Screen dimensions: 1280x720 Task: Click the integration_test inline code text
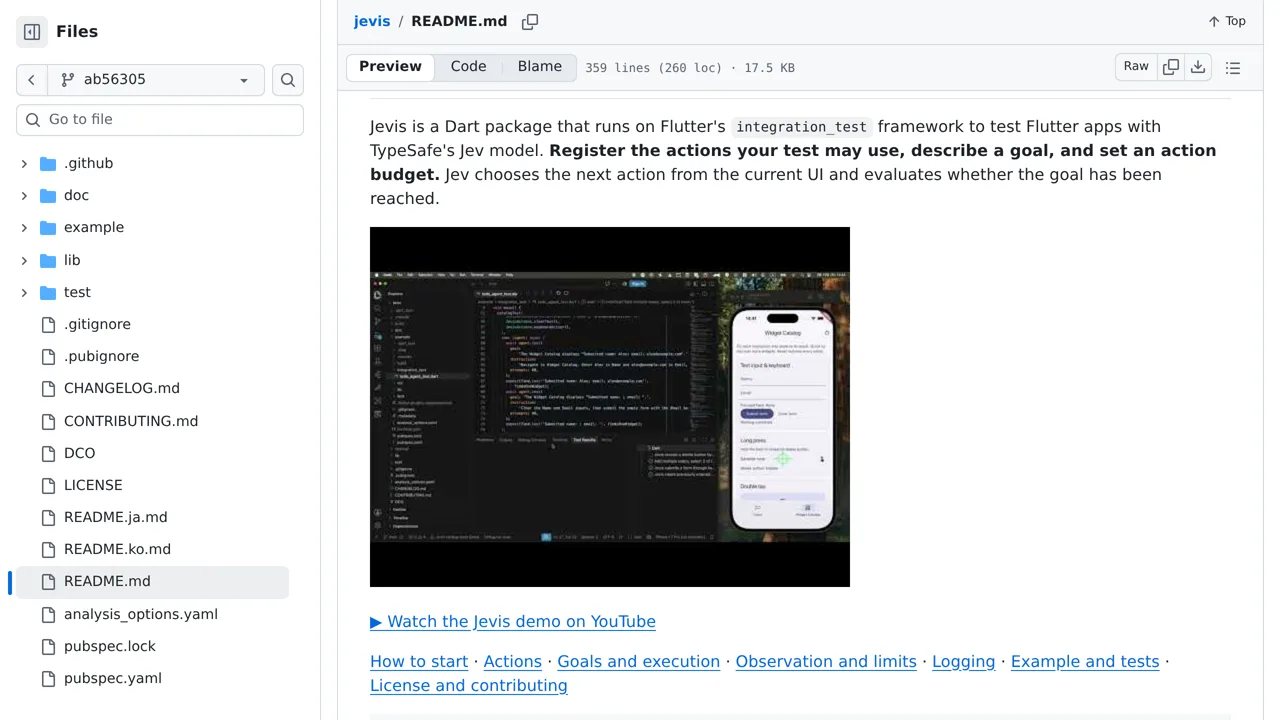[801, 127]
